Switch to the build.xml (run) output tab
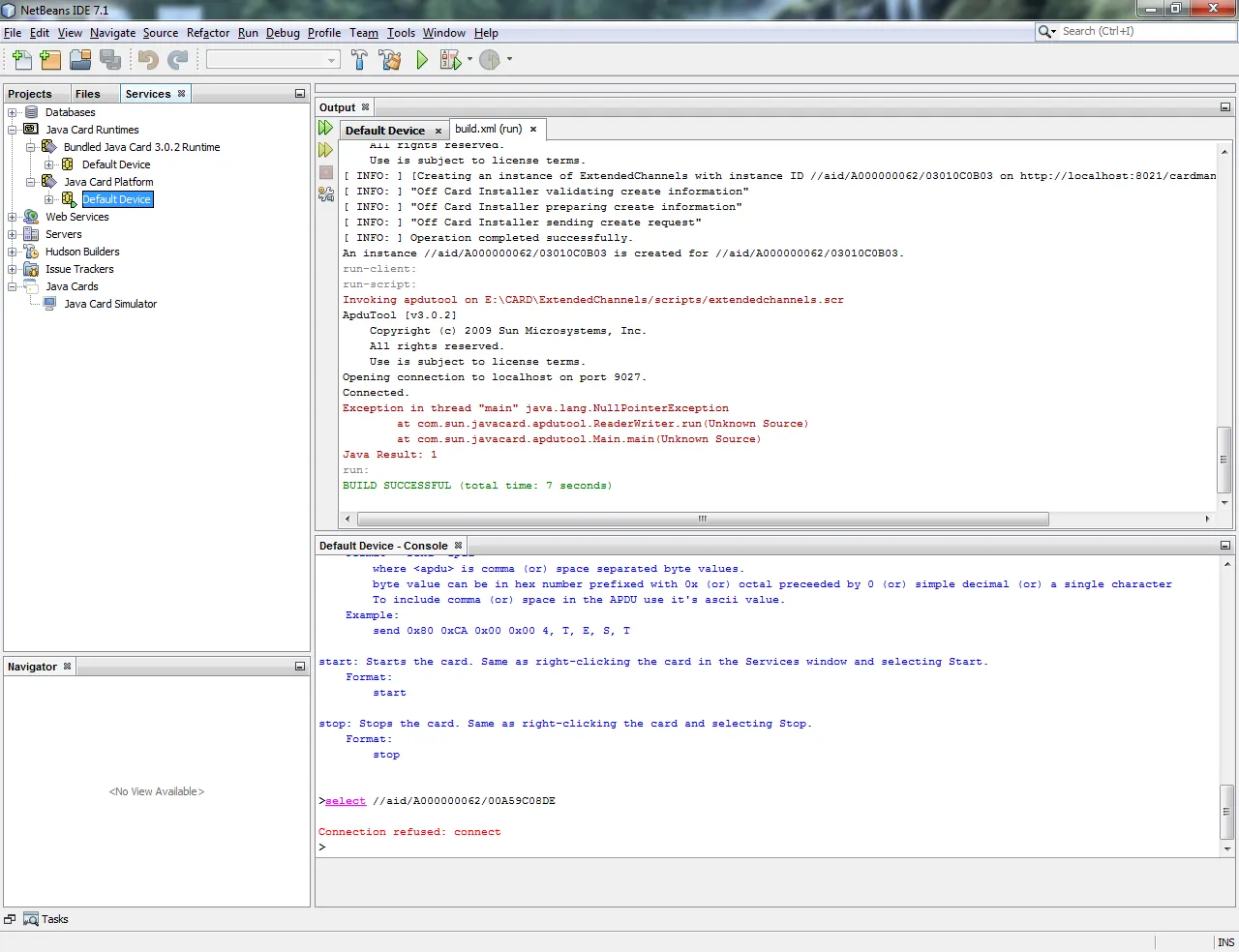This screenshot has width=1239, height=952. point(489,130)
